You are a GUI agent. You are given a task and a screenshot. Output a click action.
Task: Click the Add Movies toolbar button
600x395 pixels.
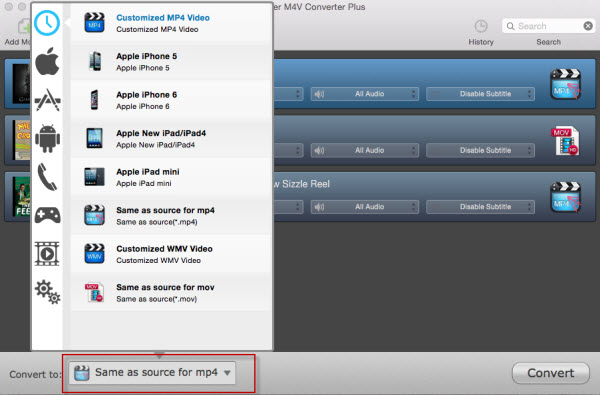click(x=18, y=32)
